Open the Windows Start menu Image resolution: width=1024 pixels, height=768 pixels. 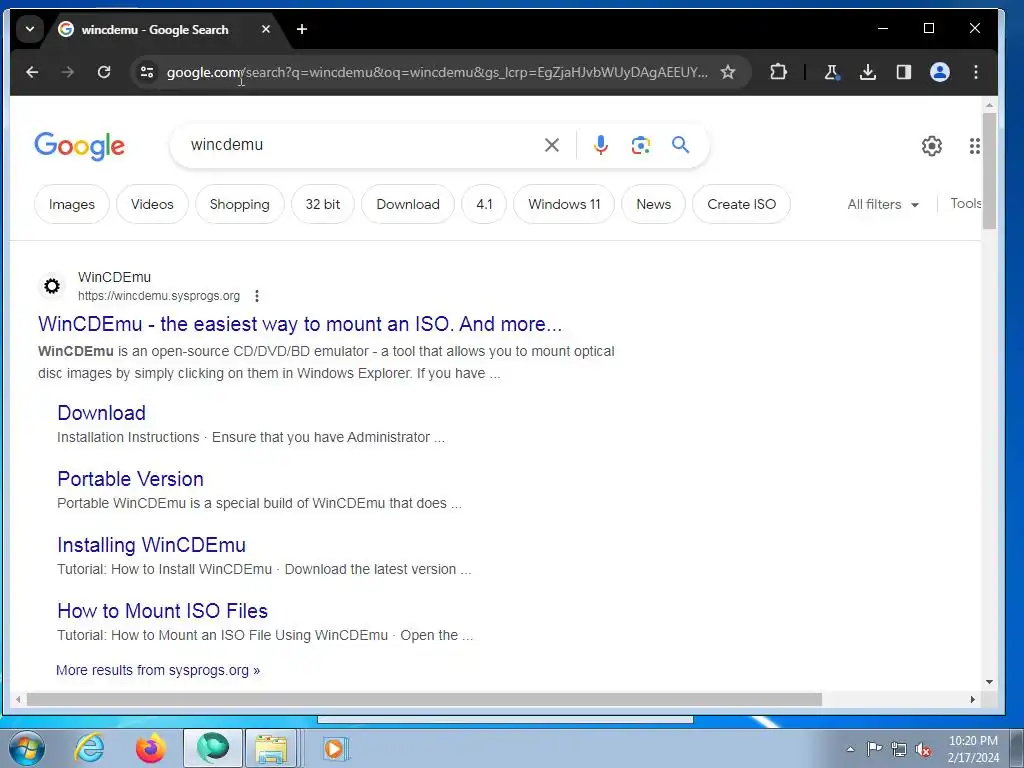[x=27, y=748]
